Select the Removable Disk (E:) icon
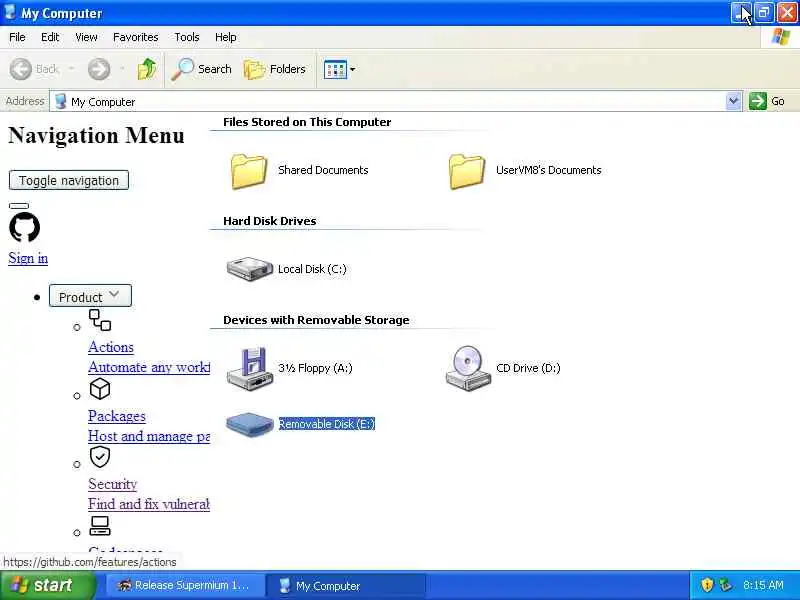 [249, 424]
